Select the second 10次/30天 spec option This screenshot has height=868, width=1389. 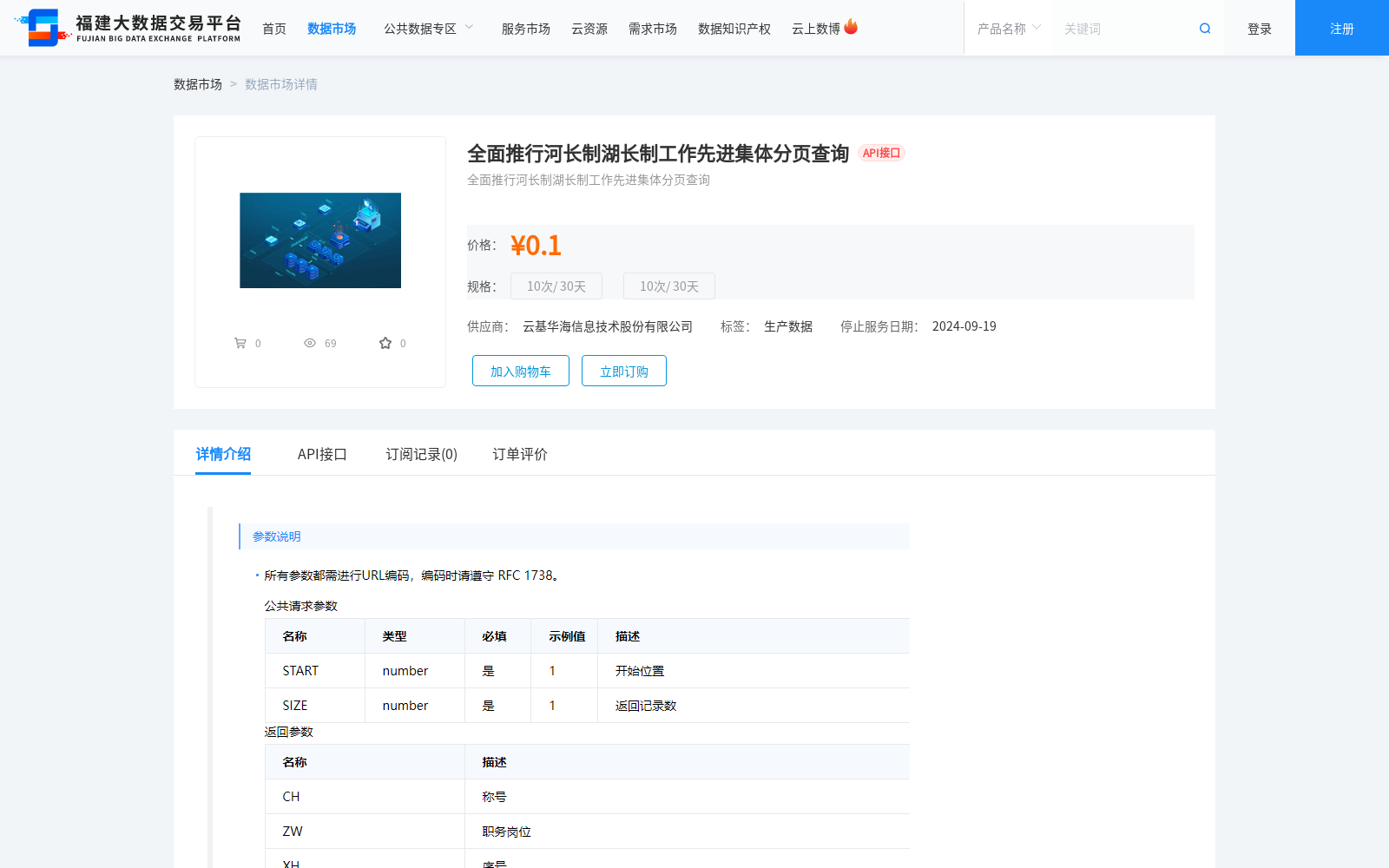coord(669,286)
